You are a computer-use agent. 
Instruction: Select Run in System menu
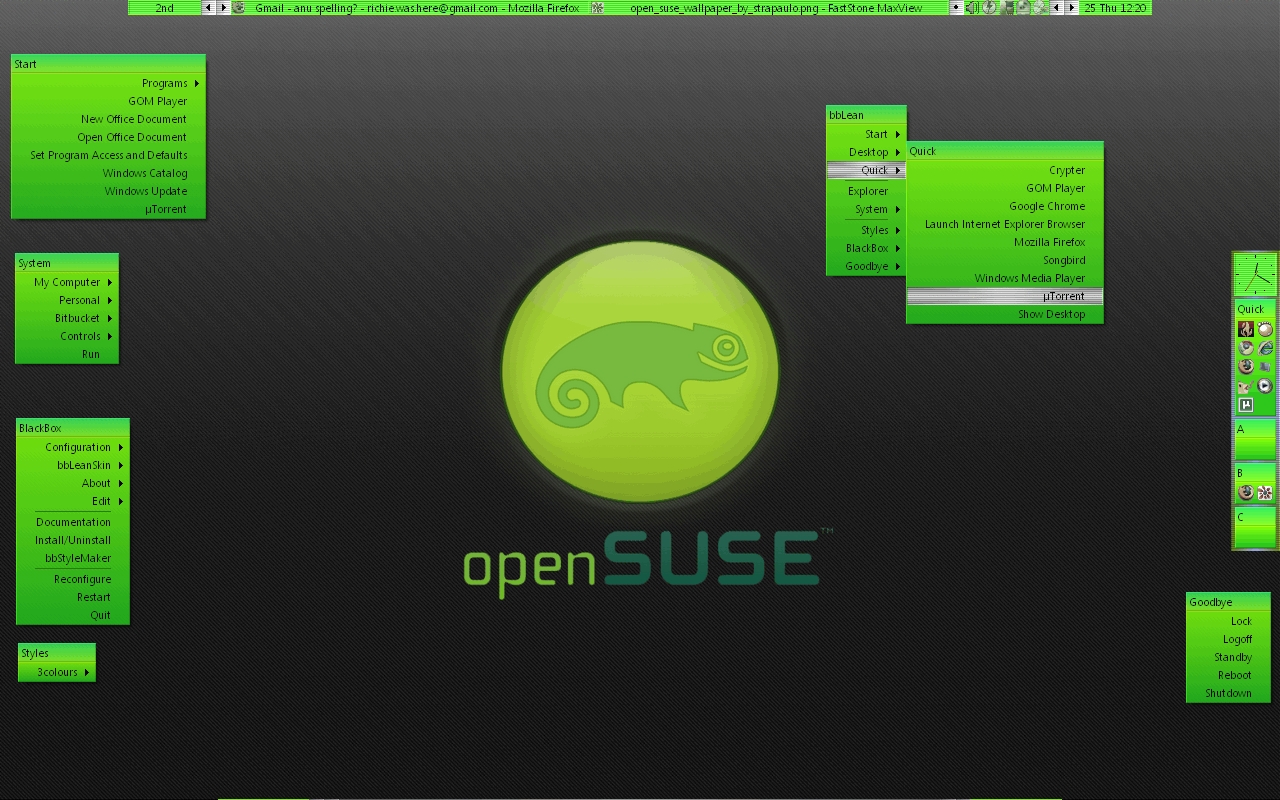[67, 354]
